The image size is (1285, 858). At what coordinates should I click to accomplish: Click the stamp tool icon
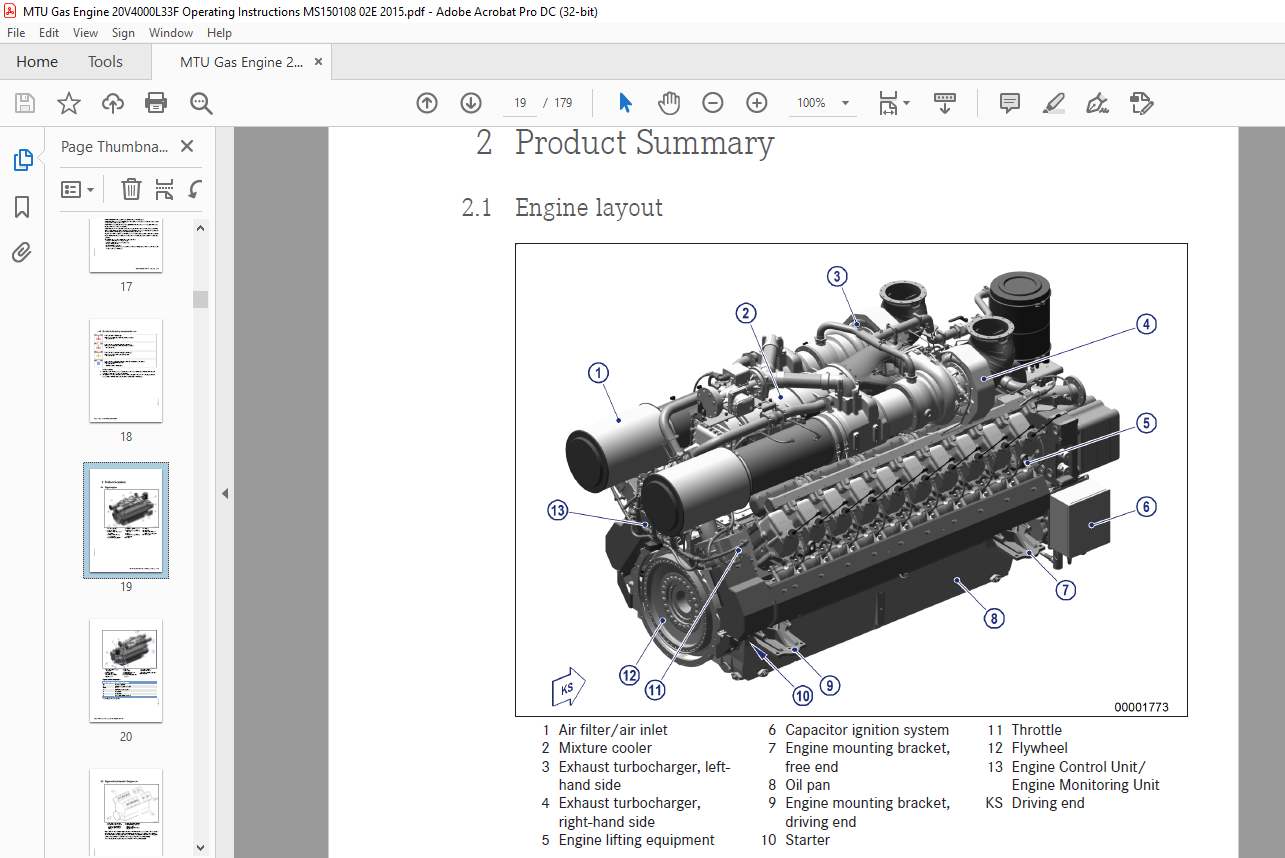point(1141,103)
